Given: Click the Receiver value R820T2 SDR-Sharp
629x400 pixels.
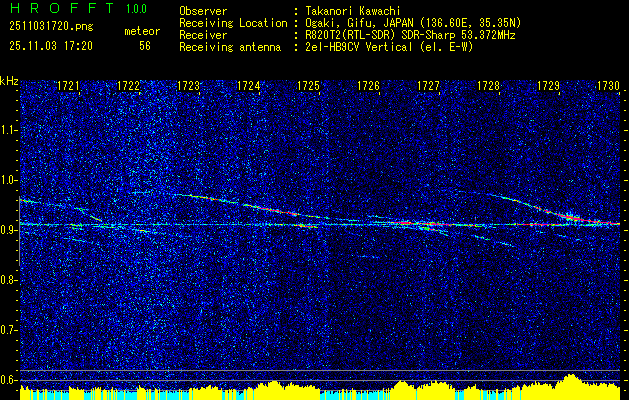Looking at the screenshot, I should pos(410,35).
